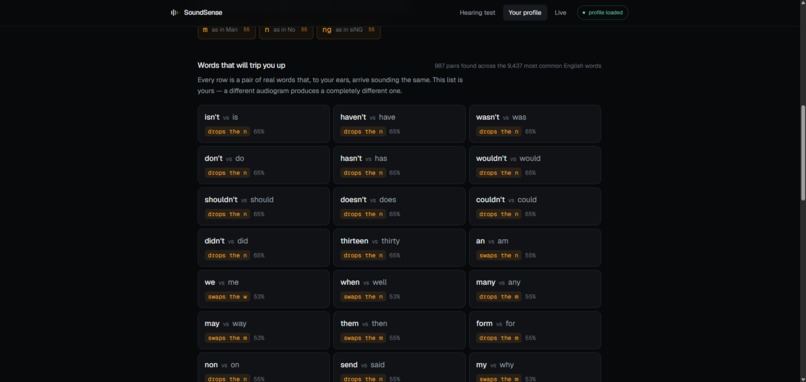Image resolution: width=806 pixels, height=382 pixels.
Task: Open the haven't vs have card
Action: (x=399, y=124)
